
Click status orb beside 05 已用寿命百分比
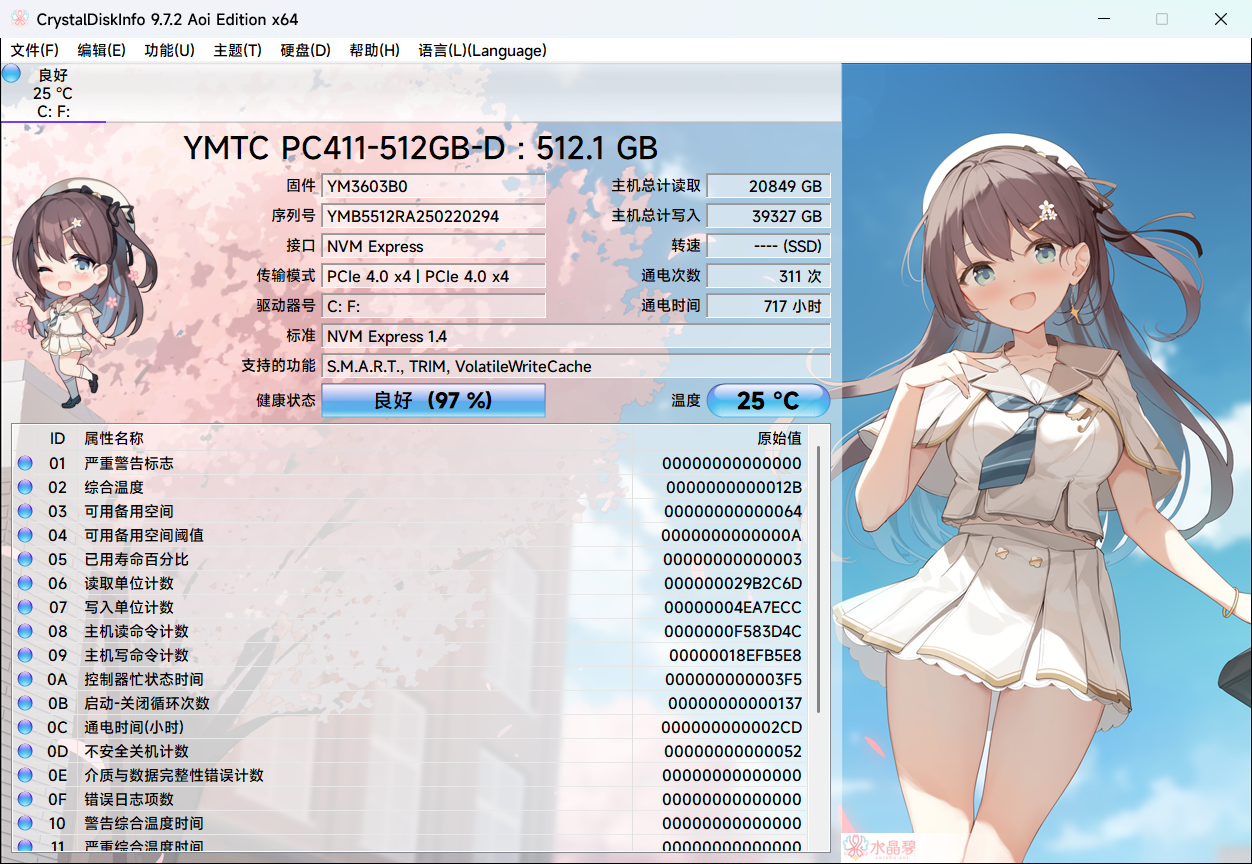[26, 559]
